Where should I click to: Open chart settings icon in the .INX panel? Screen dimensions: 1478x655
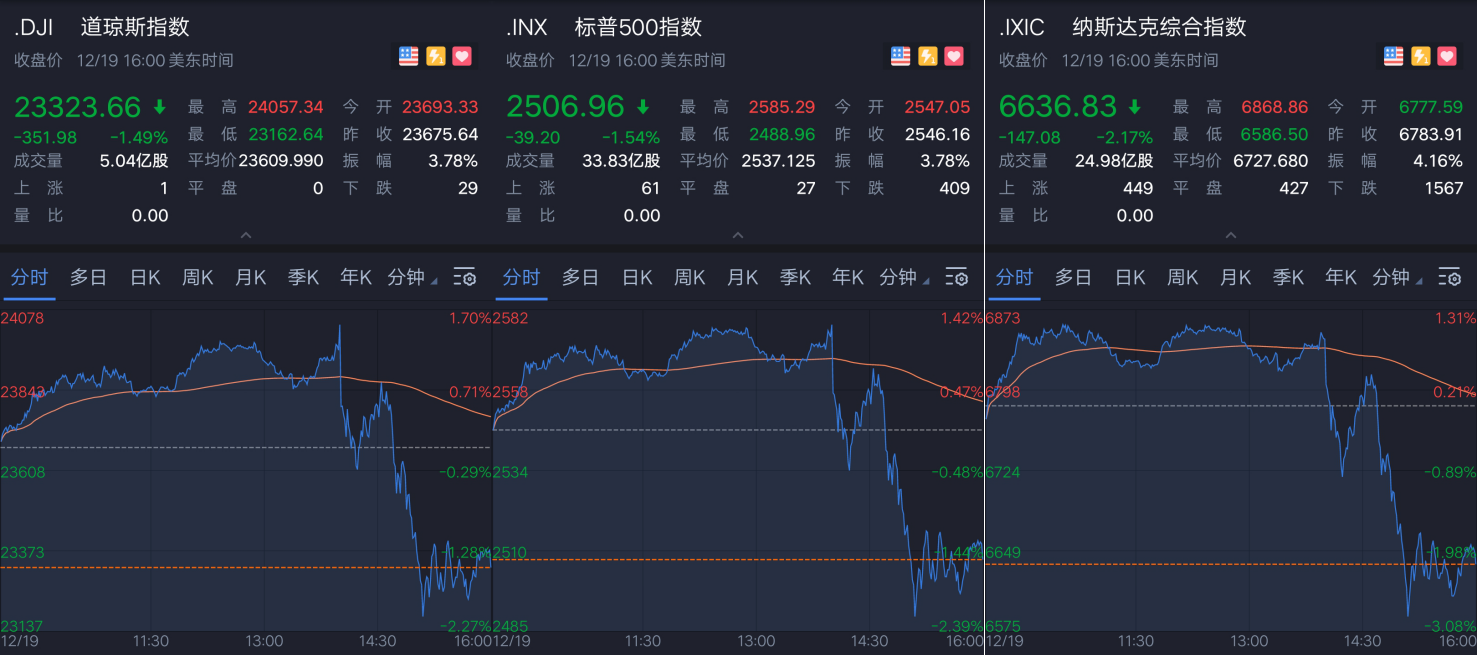(x=957, y=277)
